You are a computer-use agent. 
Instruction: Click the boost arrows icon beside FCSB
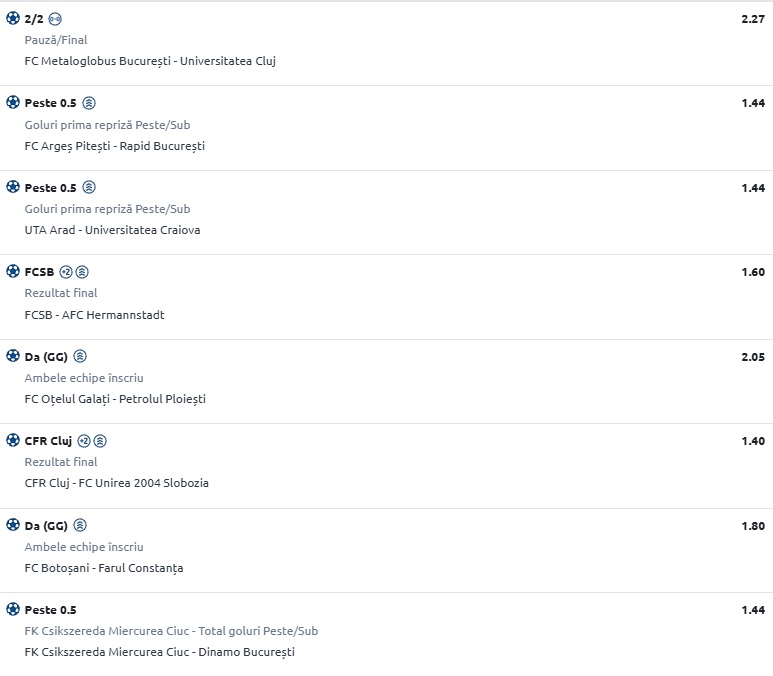[x=82, y=272]
